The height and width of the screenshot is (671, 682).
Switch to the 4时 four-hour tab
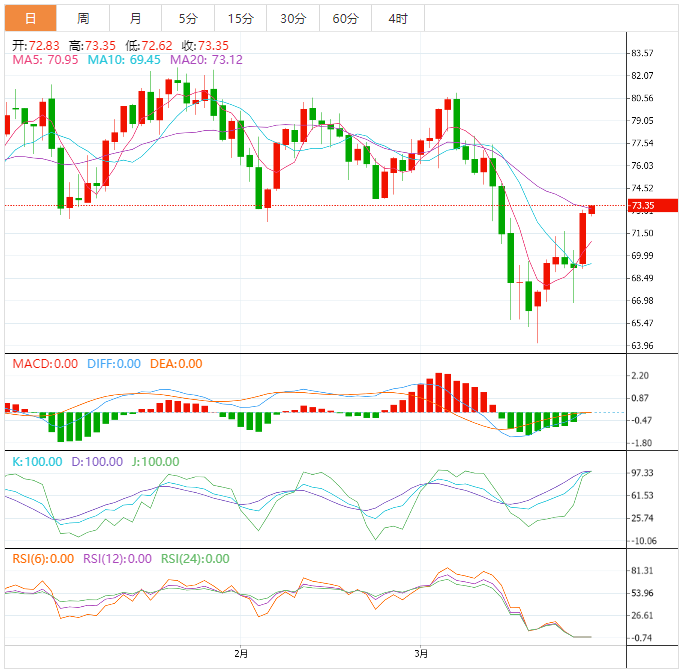click(x=397, y=18)
